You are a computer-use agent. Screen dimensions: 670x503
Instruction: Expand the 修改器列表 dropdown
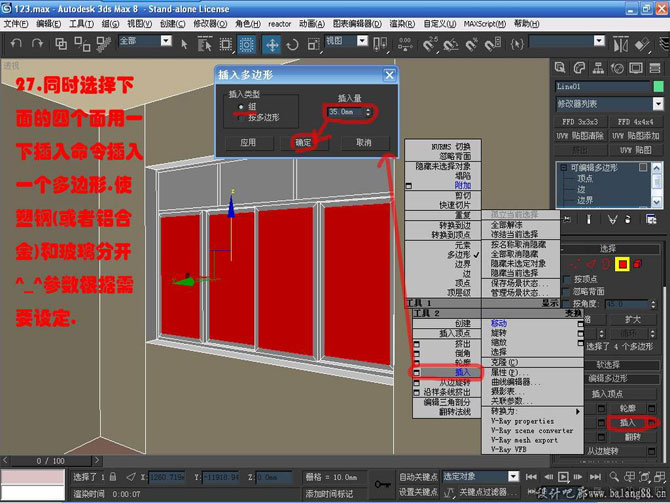[658, 103]
